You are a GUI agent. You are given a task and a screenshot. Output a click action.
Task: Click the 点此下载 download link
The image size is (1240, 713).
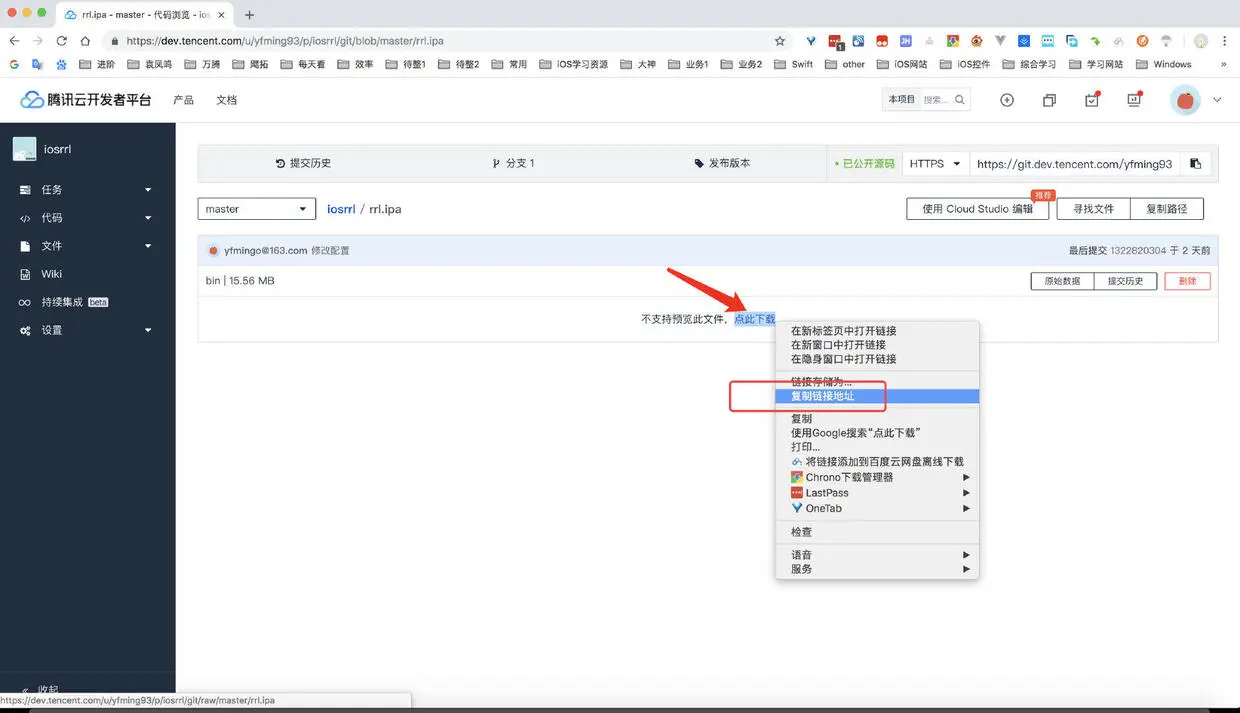point(754,319)
